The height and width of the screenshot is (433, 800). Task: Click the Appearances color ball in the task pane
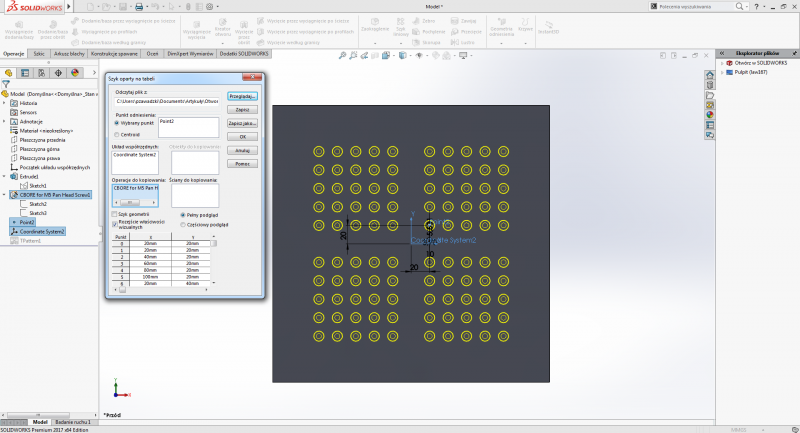(x=710, y=113)
